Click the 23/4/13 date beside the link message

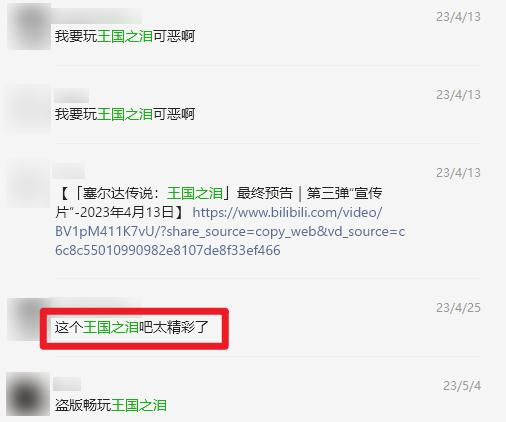[x=458, y=173]
